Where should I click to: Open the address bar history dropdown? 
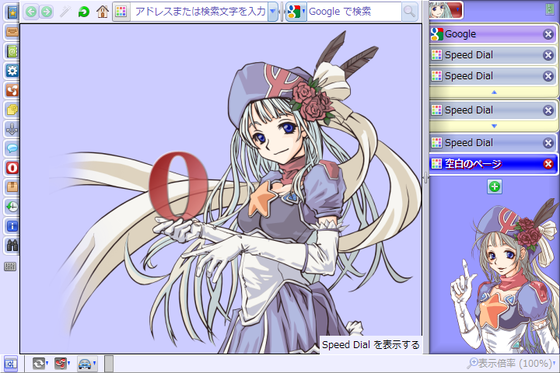pyautogui.click(x=272, y=12)
